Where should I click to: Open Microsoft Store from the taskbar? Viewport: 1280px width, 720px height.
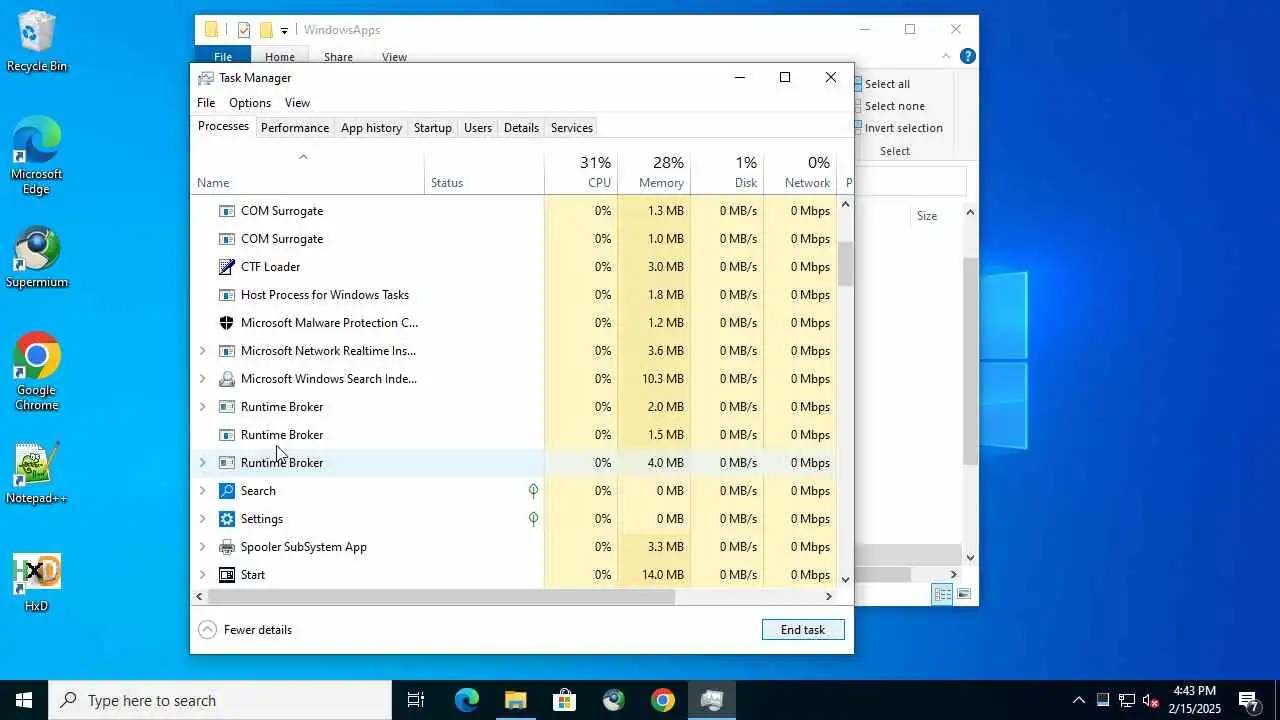pos(565,700)
